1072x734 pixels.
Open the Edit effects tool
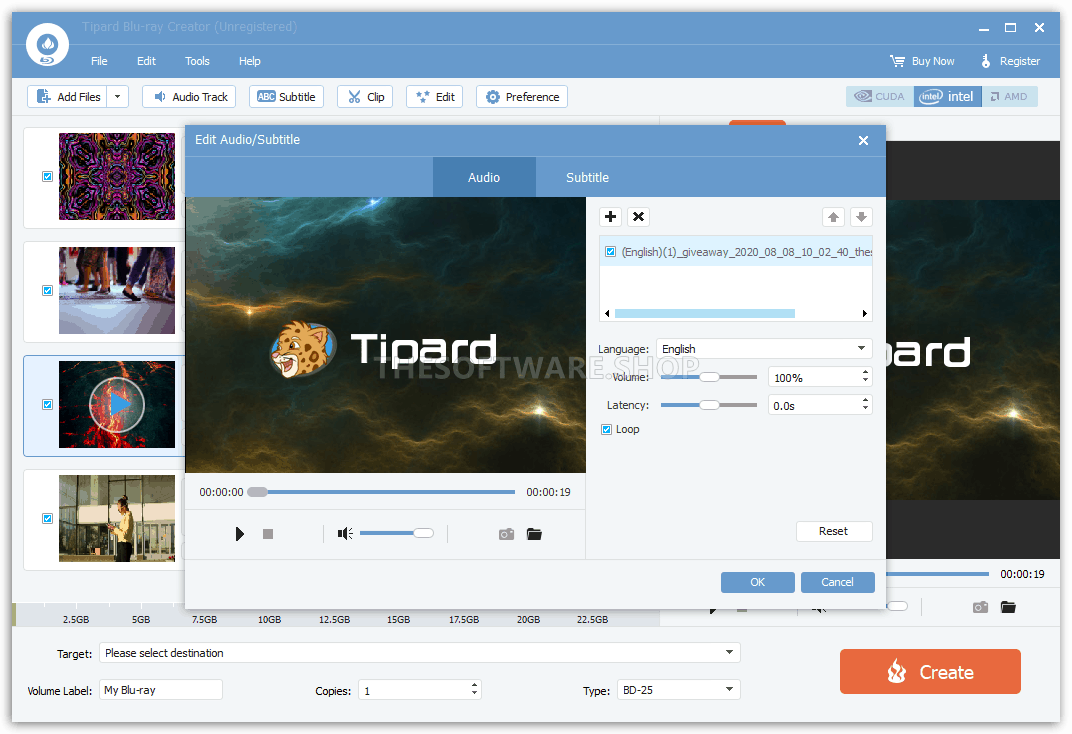coord(435,96)
